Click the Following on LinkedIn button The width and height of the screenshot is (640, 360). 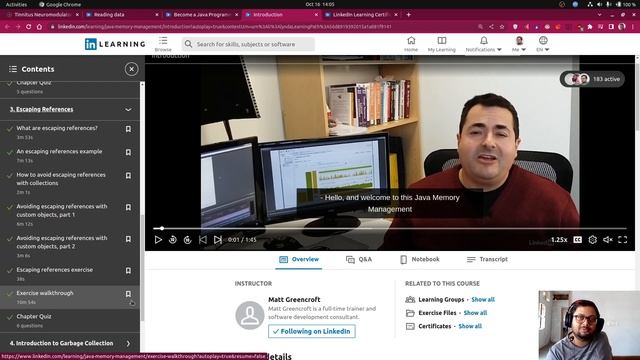(x=312, y=331)
